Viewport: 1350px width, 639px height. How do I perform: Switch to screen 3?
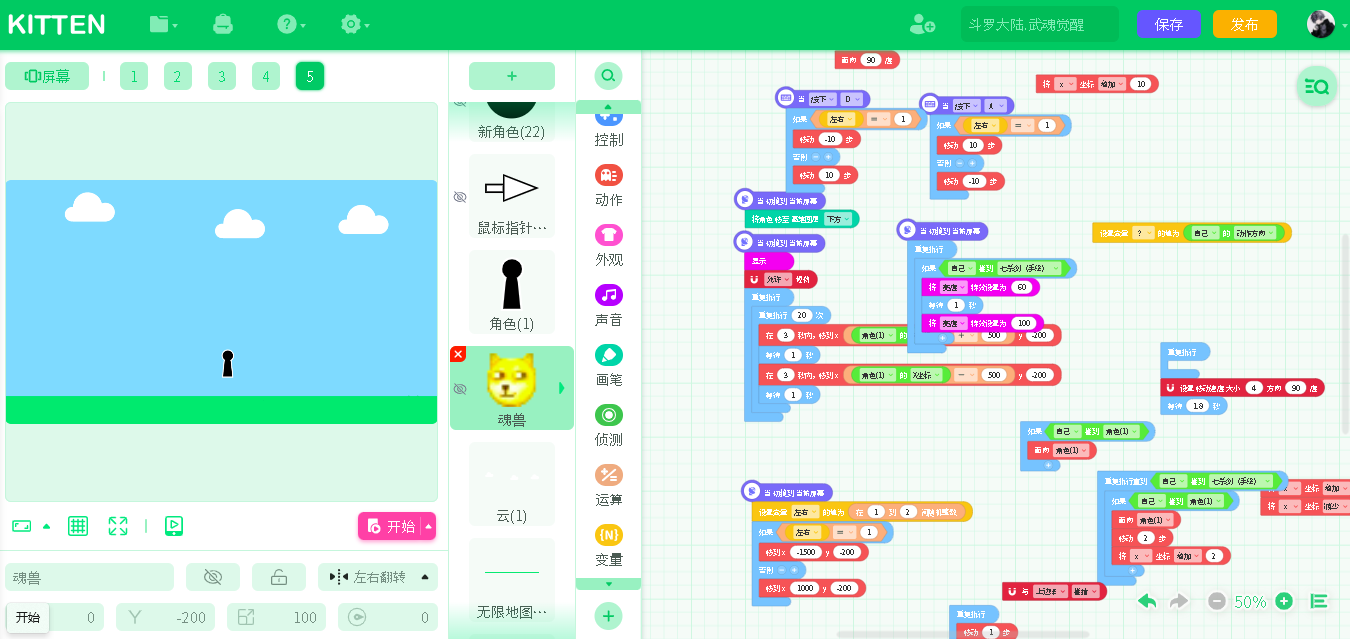tap(222, 76)
